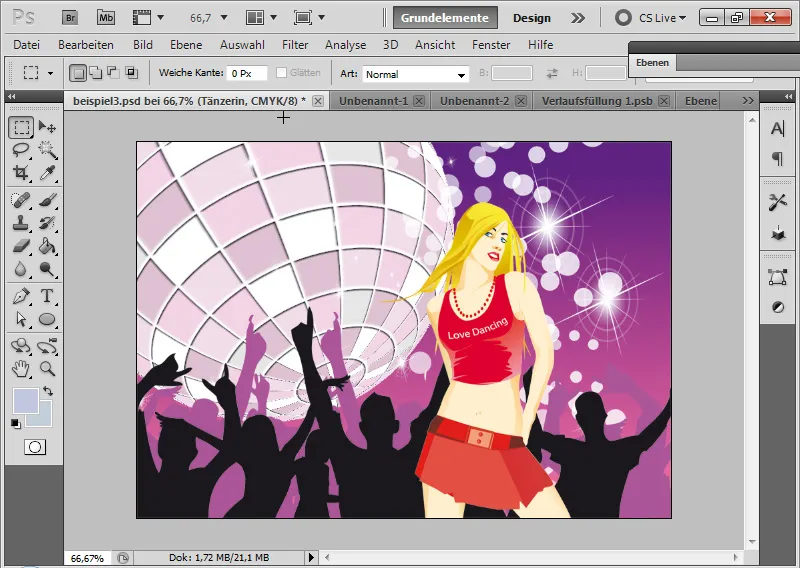This screenshot has height=568, width=800.
Task: Switch to the Unbenannt-2 document tab
Action: click(x=474, y=101)
